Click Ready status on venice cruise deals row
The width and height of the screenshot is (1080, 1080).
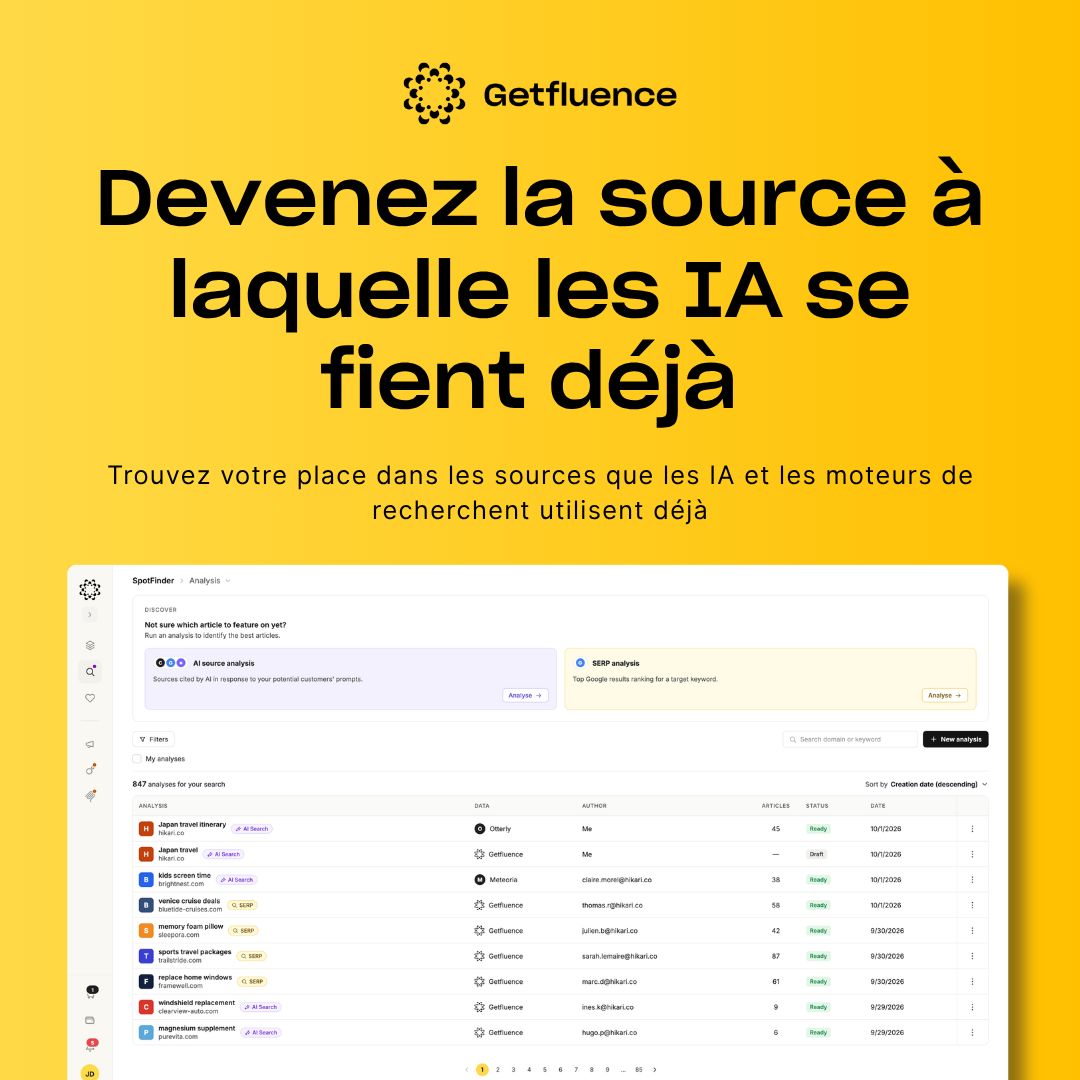point(818,905)
